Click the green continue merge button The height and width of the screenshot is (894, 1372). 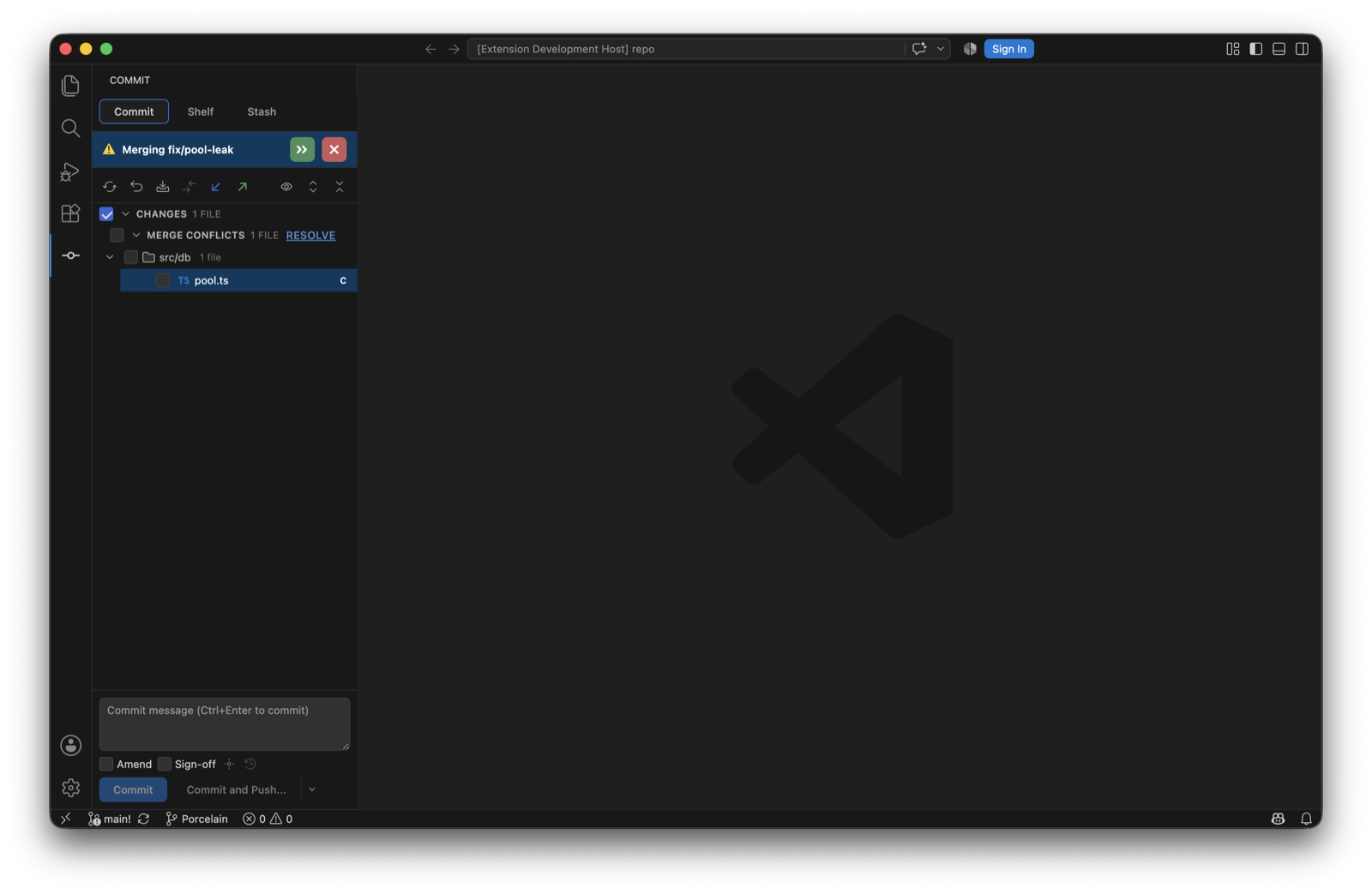point(302,149)
